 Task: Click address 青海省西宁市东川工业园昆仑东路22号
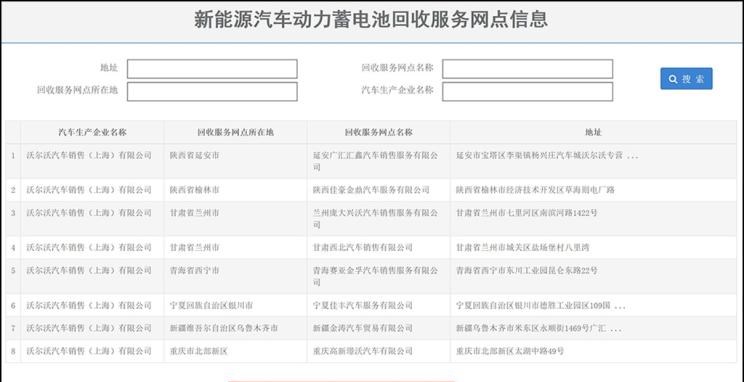pos(527,270)
